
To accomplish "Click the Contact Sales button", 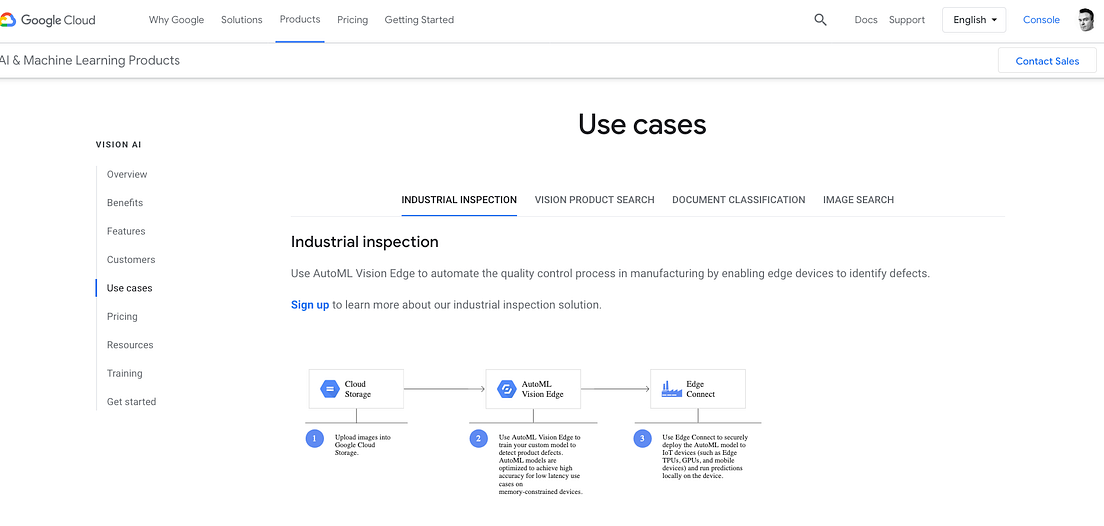I will coord(1047,61).
